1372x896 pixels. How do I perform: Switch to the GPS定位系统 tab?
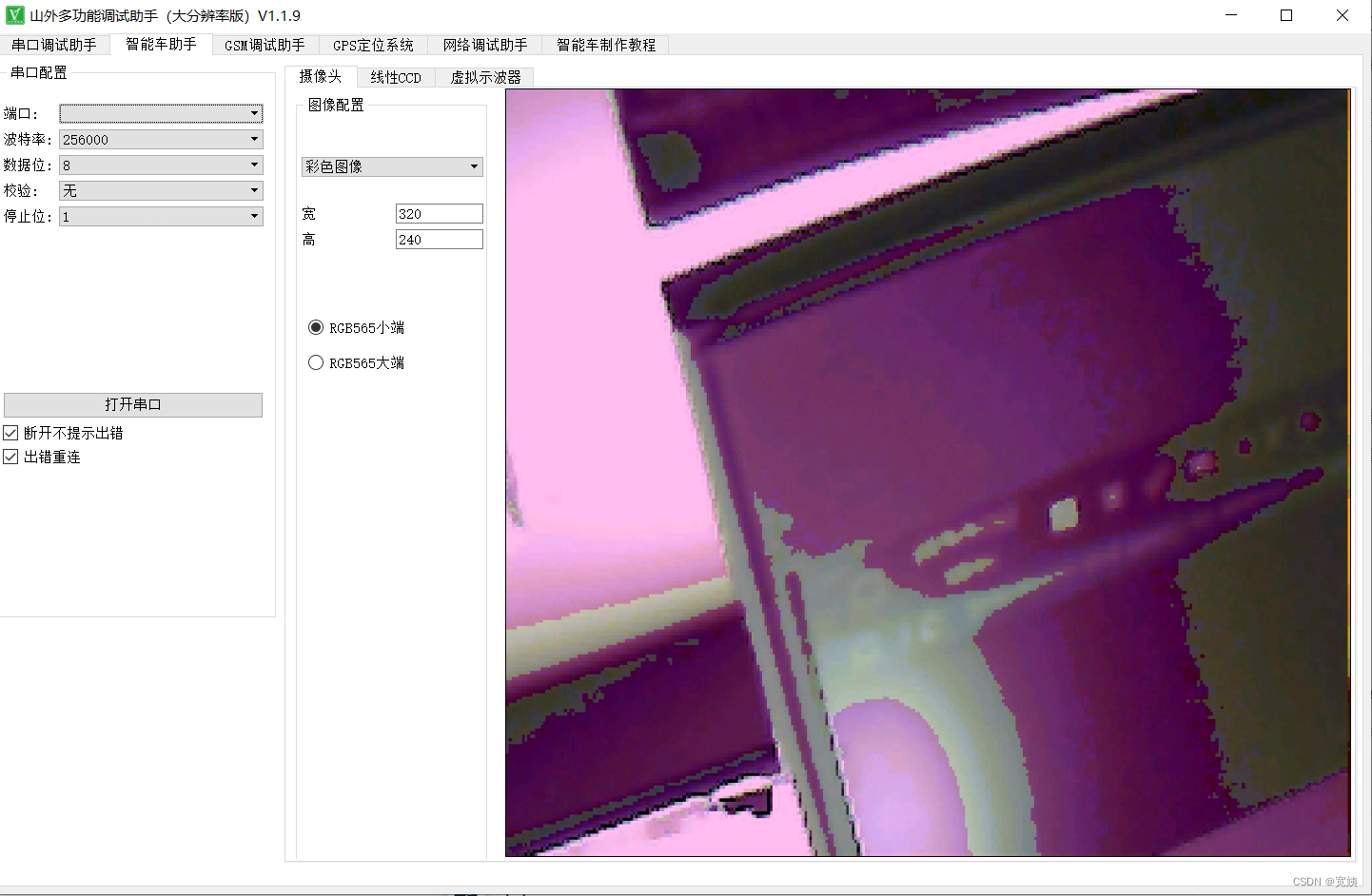(372, 44)
